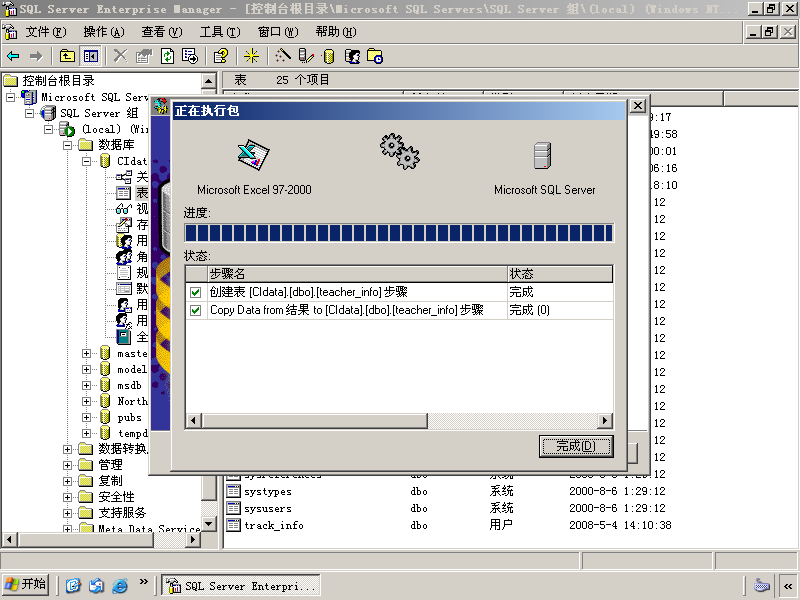This screenshot has height=600, width=800.
Task: Expand the pubs database node
Action: tap(87, 417)
